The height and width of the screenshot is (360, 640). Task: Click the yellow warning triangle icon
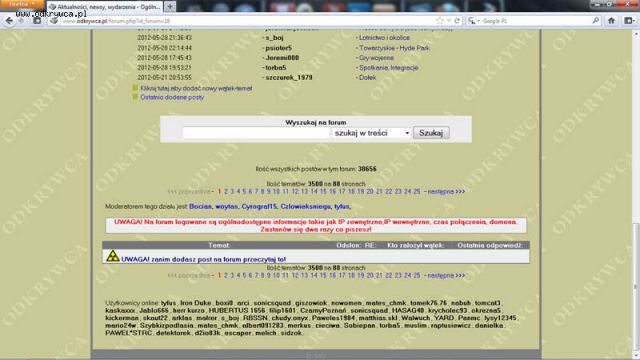point(112,257)
